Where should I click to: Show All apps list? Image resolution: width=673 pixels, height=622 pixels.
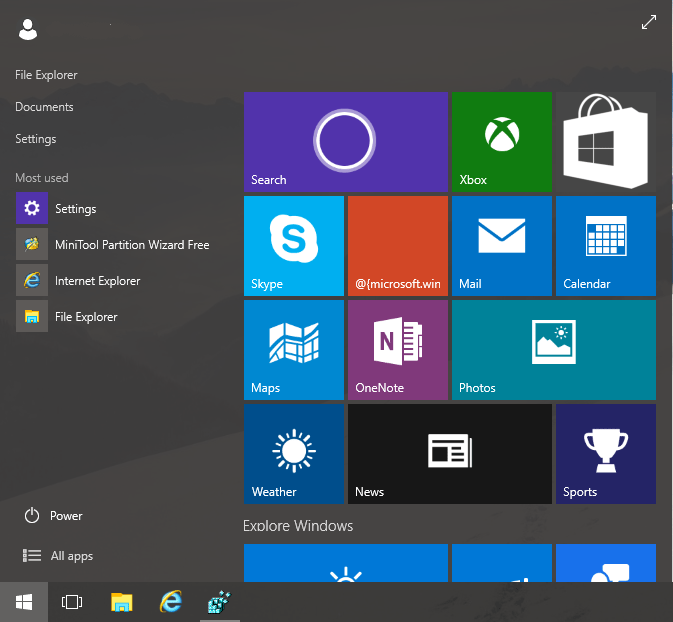pos(58,555)
